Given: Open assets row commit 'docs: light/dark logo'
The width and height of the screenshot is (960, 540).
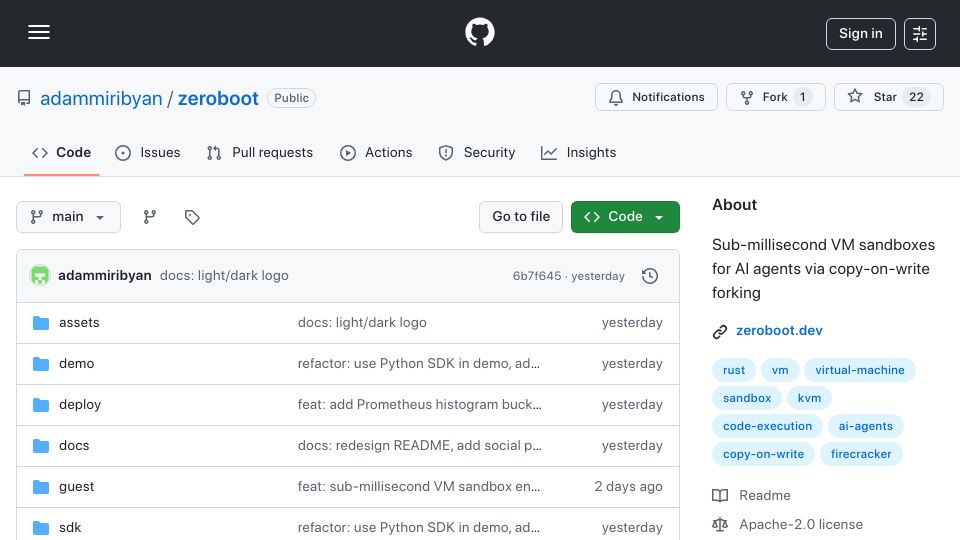Looking at the screenshot, I should [362, 323].
